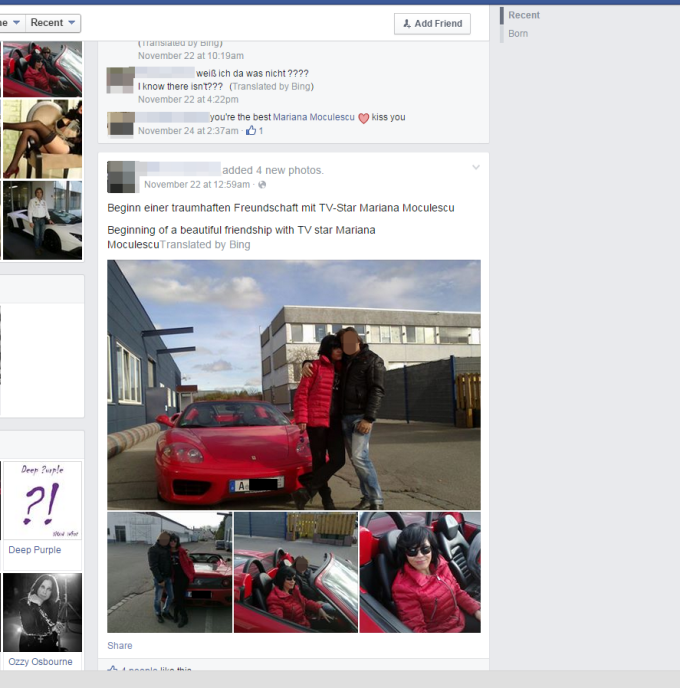Click the globe privacy icon beside the post timestamp
680x688 pixels.
(262, 185)
